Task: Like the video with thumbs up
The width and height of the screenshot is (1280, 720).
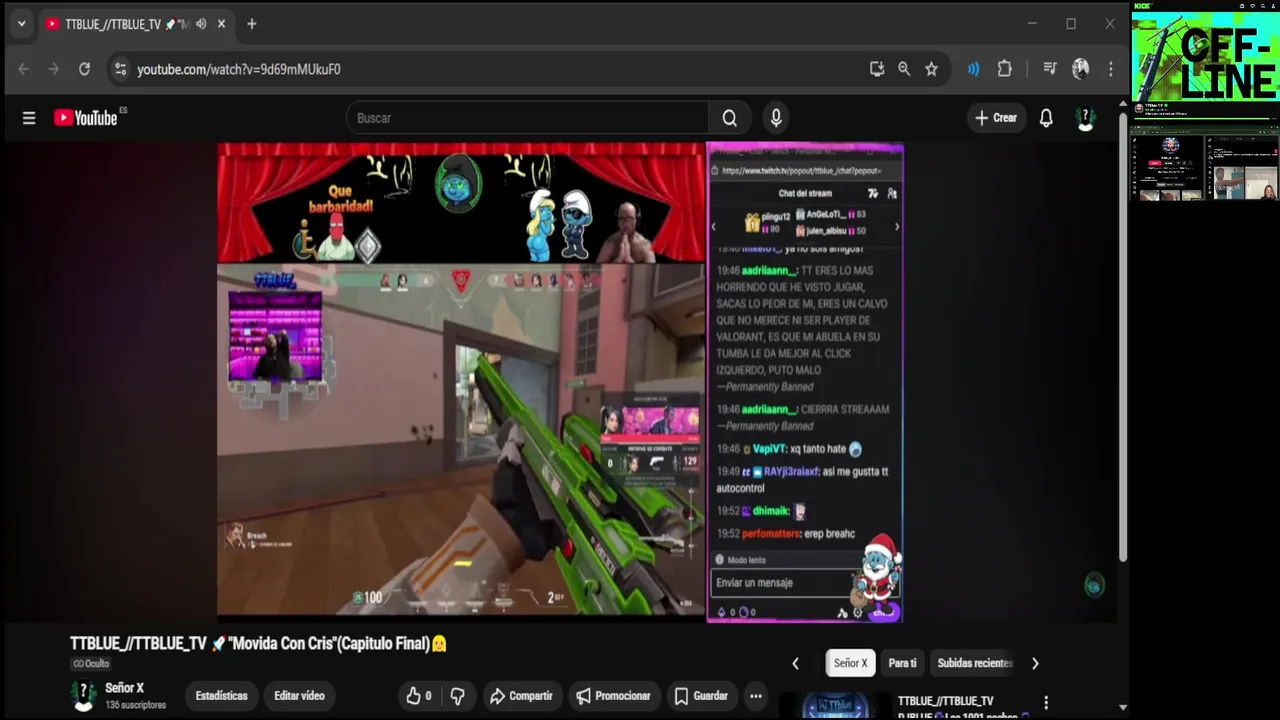Action: (x=418, y=696)
